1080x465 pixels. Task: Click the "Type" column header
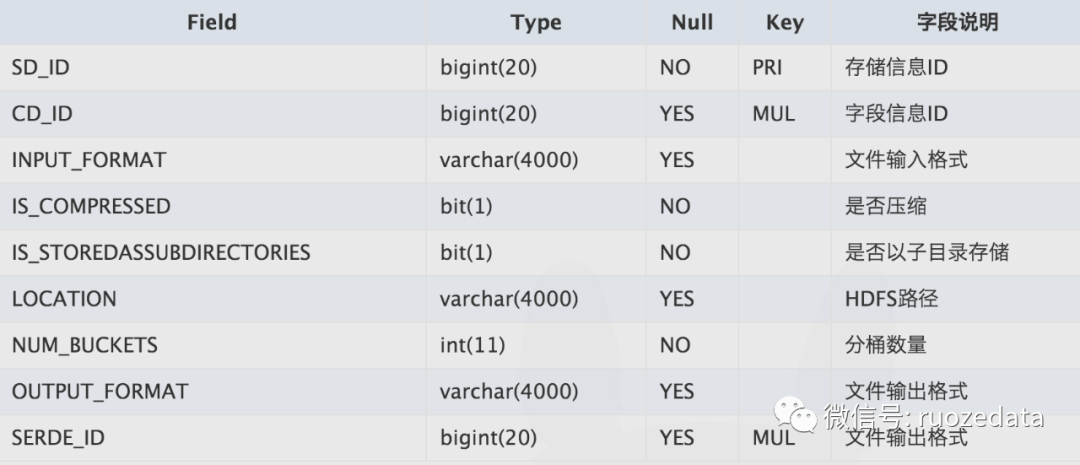coord(536,22)
